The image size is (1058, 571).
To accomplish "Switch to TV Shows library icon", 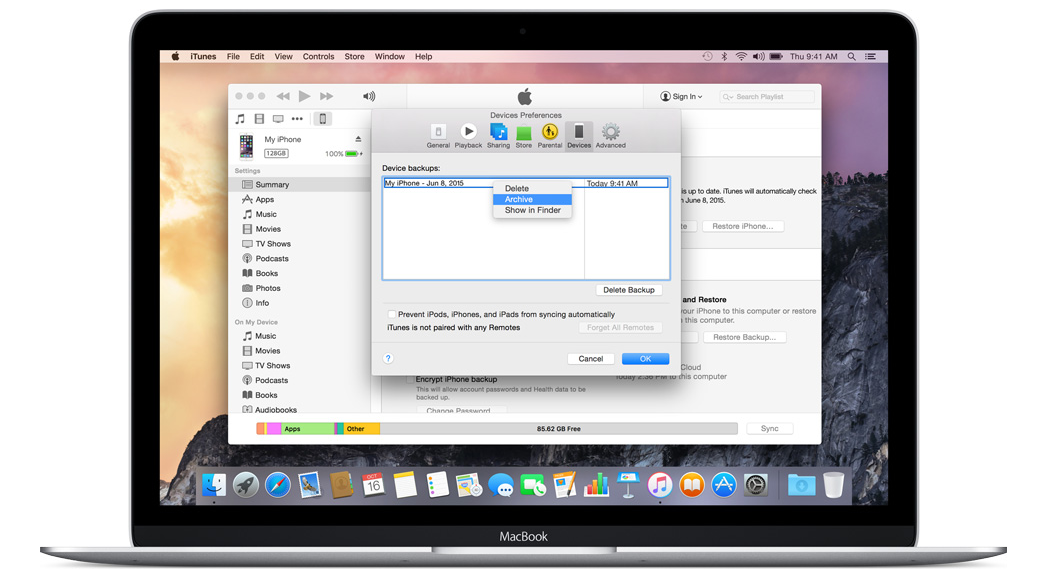I will [278, 119].
